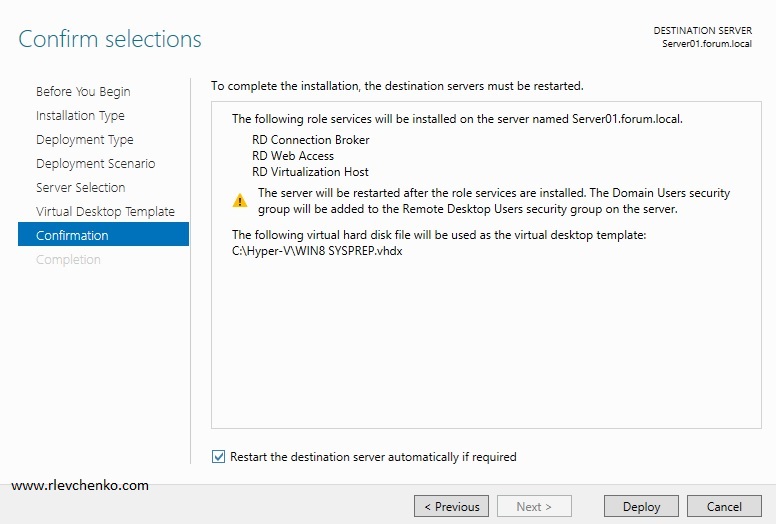Image resolution: width=779 pixels, height=524 pixels.
Task: Click the Server01.forum.local destination server name
Action: (x=706, y=45)
